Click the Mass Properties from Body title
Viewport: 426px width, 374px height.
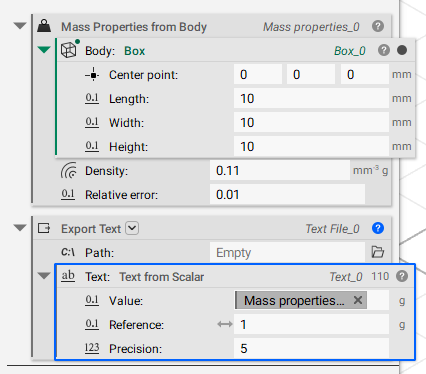(x=134, y=27)
